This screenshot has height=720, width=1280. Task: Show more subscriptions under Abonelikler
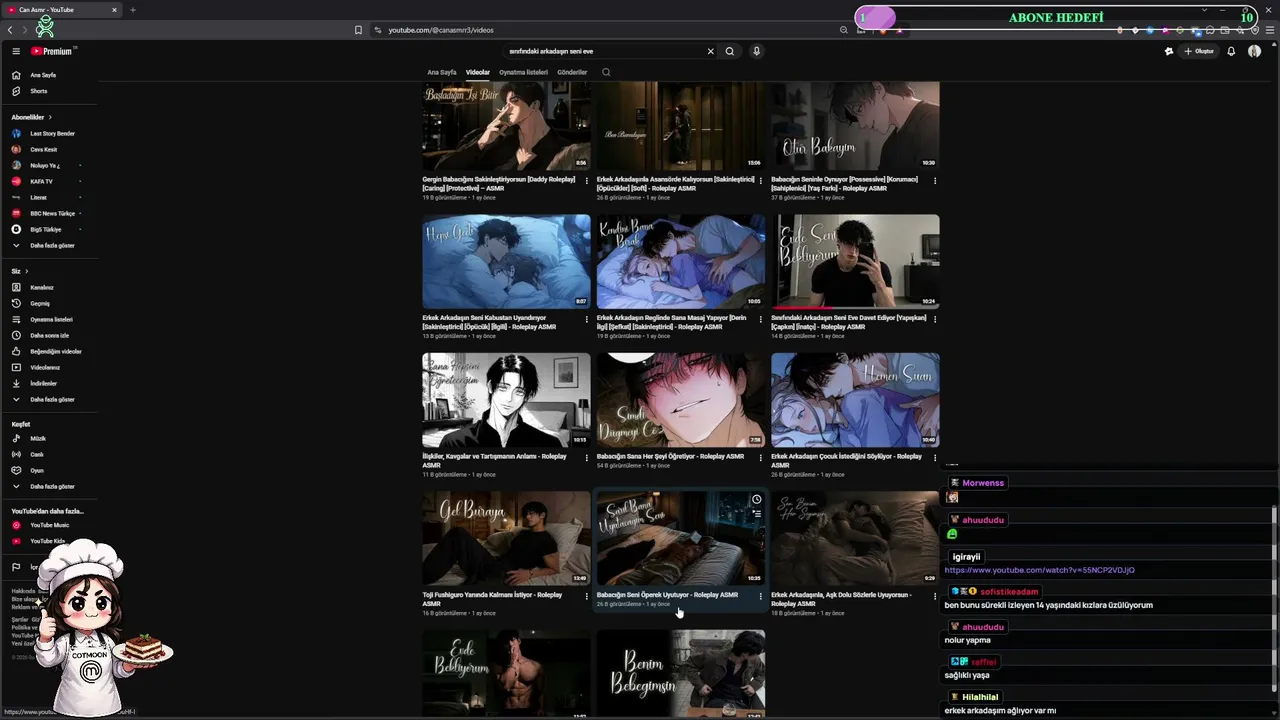52,245
